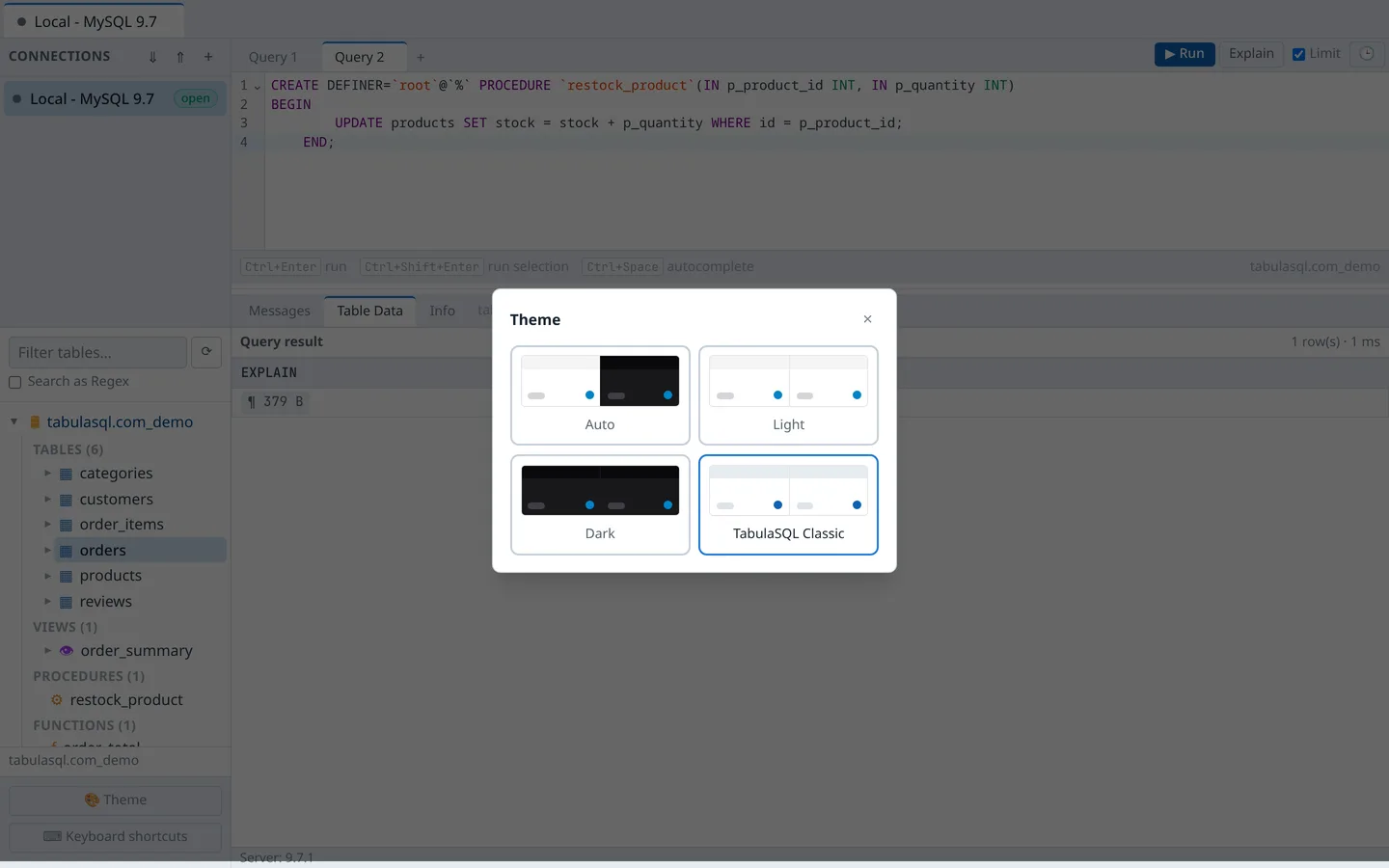
Task: Click the VIEWS (1) section label
Action: coord(65,627)
